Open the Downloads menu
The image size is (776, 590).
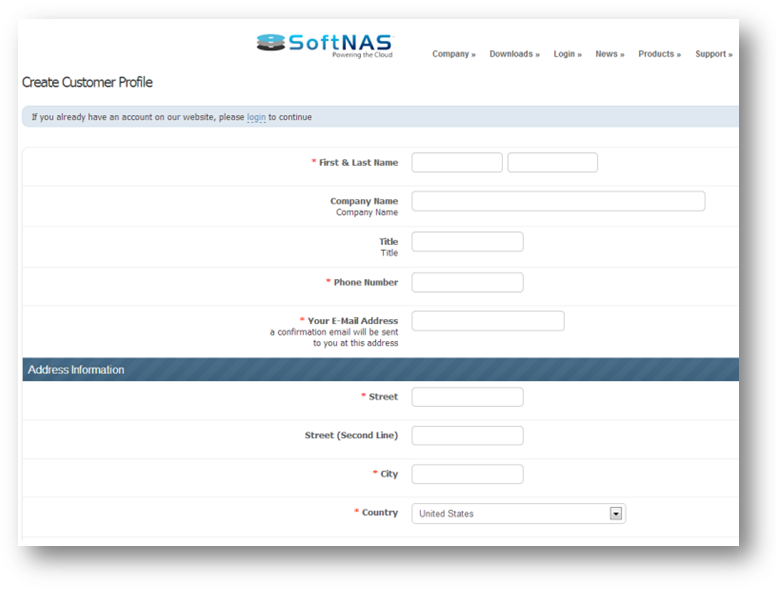(514, 54)
